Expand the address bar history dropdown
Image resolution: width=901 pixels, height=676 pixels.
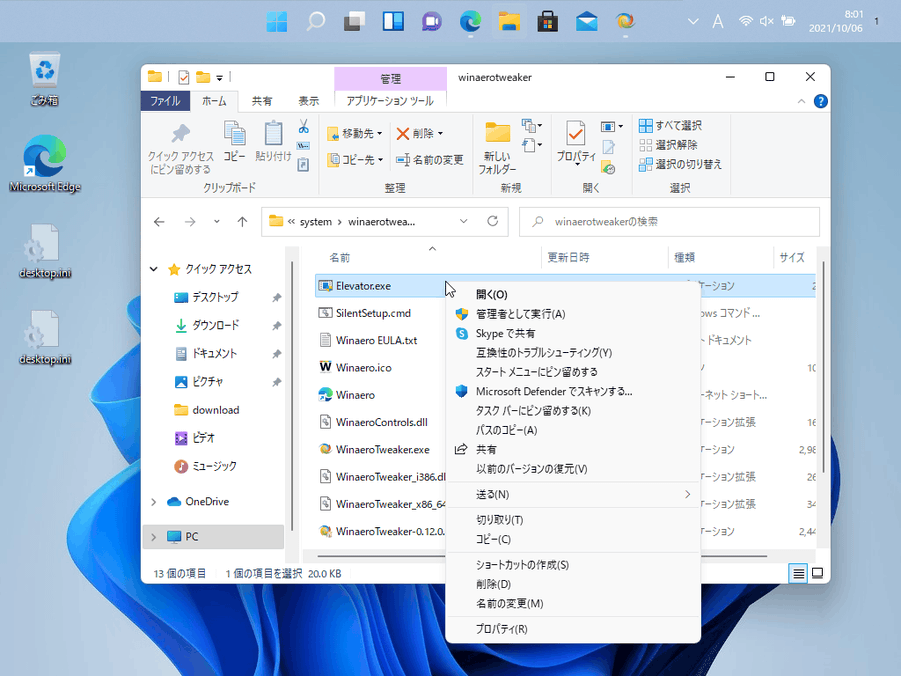point(464,221)
